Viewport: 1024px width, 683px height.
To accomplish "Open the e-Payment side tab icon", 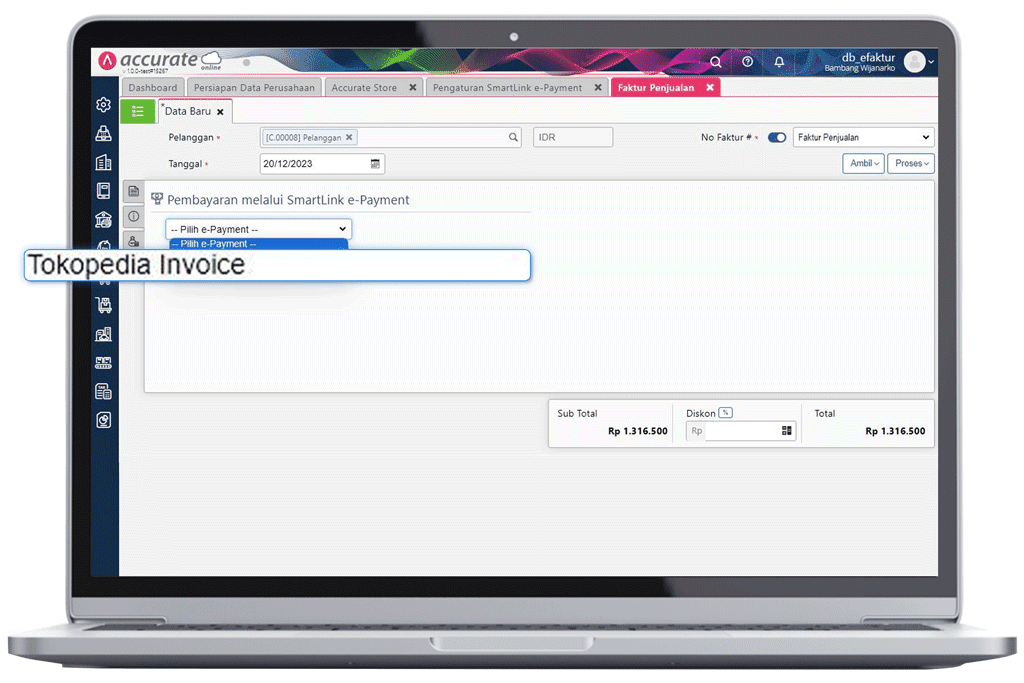I will pyautogui.click(x=133, y=240).
